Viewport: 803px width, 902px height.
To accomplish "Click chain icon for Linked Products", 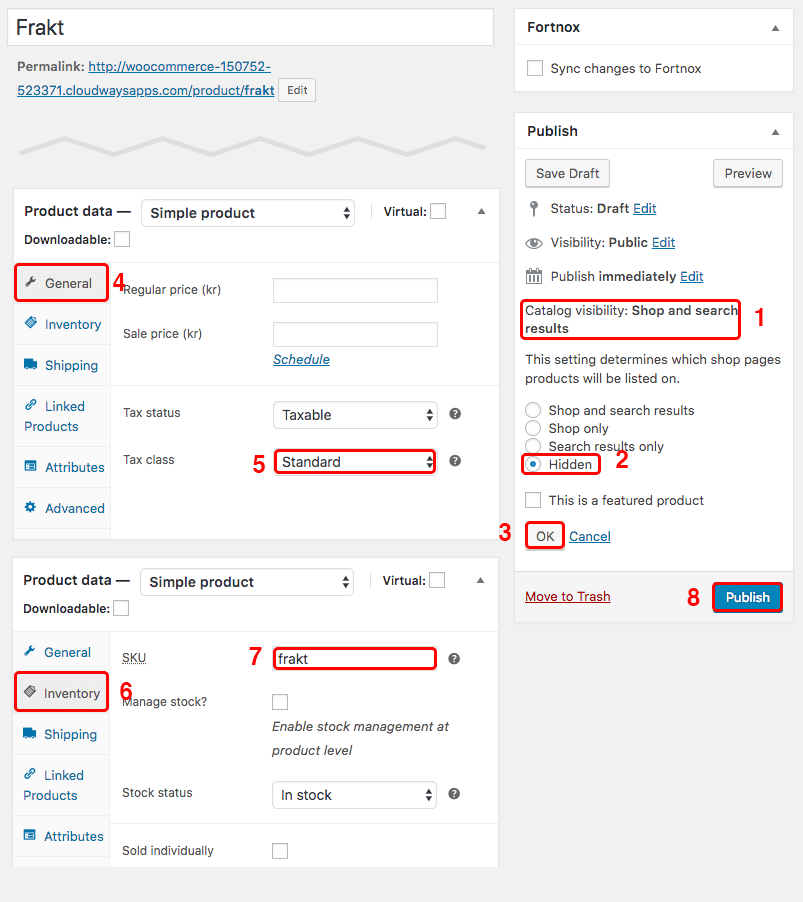I will point(30,406).
